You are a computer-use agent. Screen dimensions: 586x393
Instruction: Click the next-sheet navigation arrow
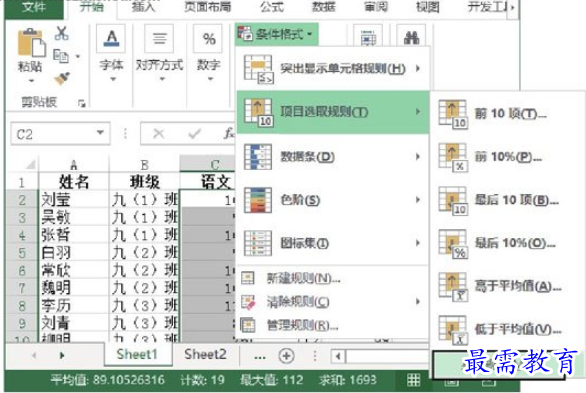[x=62, y=355]
